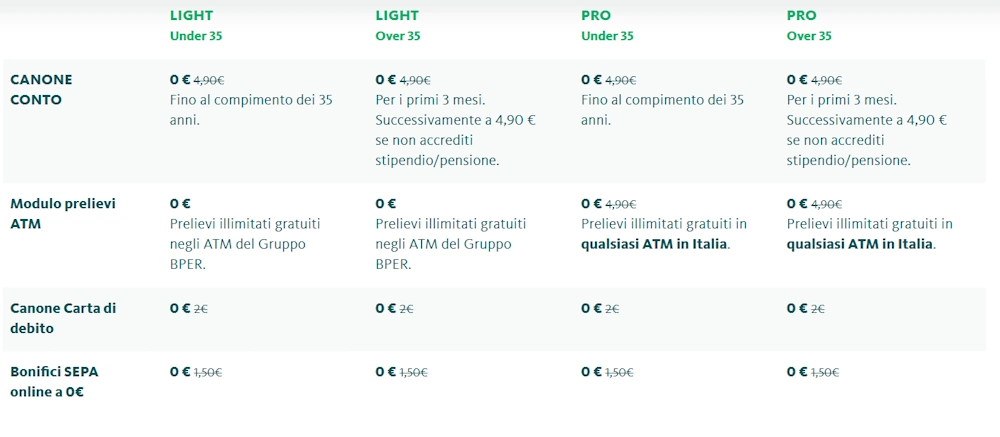
Task: Click the 0 € SEPA transfer price for LIGHT Under 35
Action: [x=179, y=371]
